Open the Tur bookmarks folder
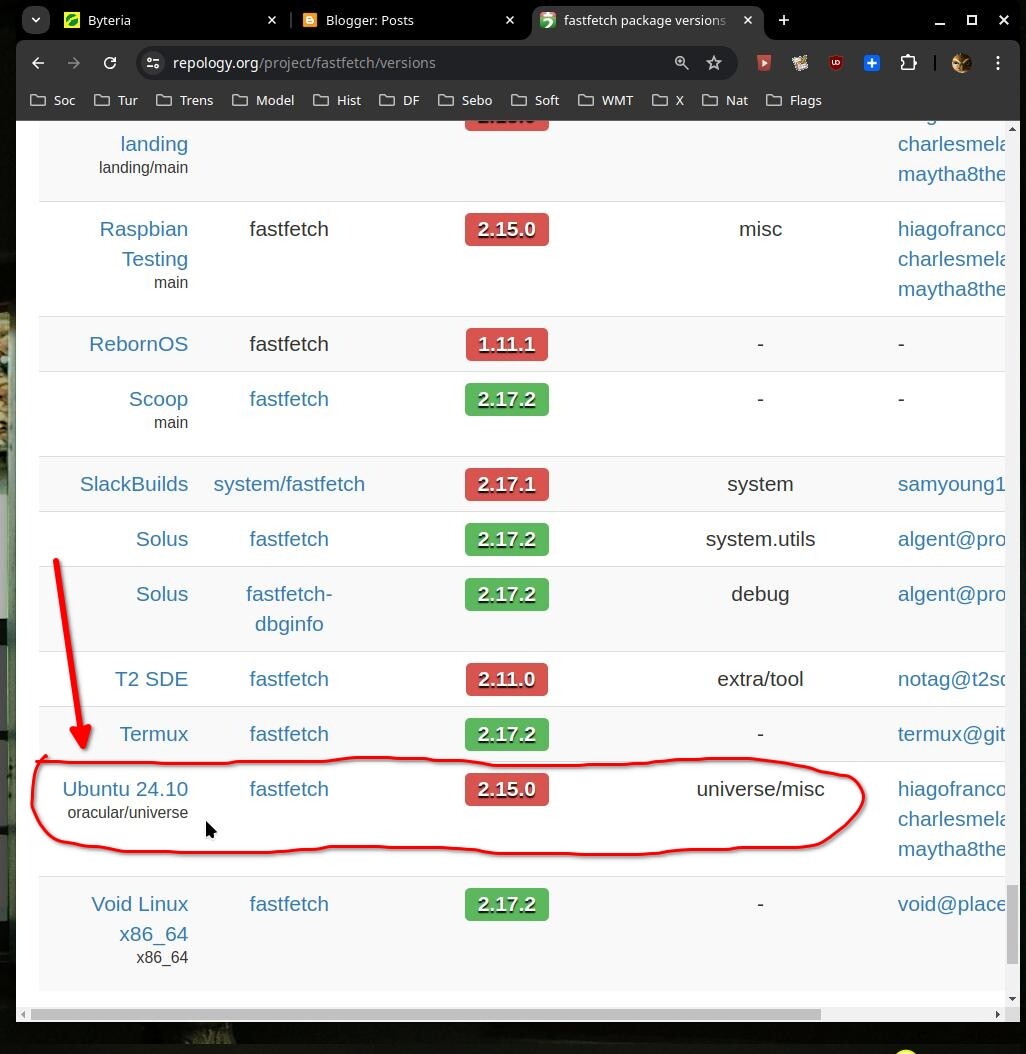The width and height of the screenshot is (1026, 1054). pyautogui.click(x=116, y=100)
